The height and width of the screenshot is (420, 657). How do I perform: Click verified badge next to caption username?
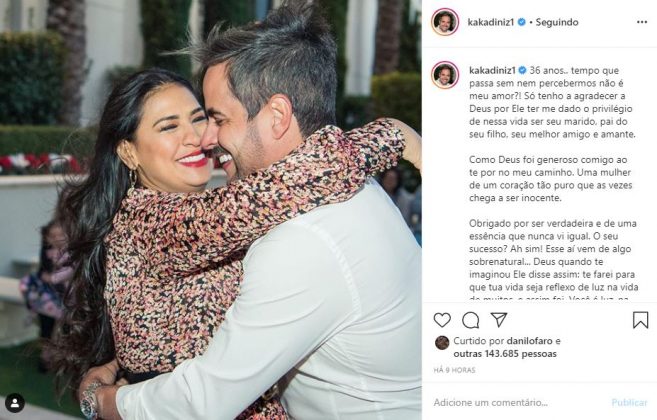click(523, 70)
